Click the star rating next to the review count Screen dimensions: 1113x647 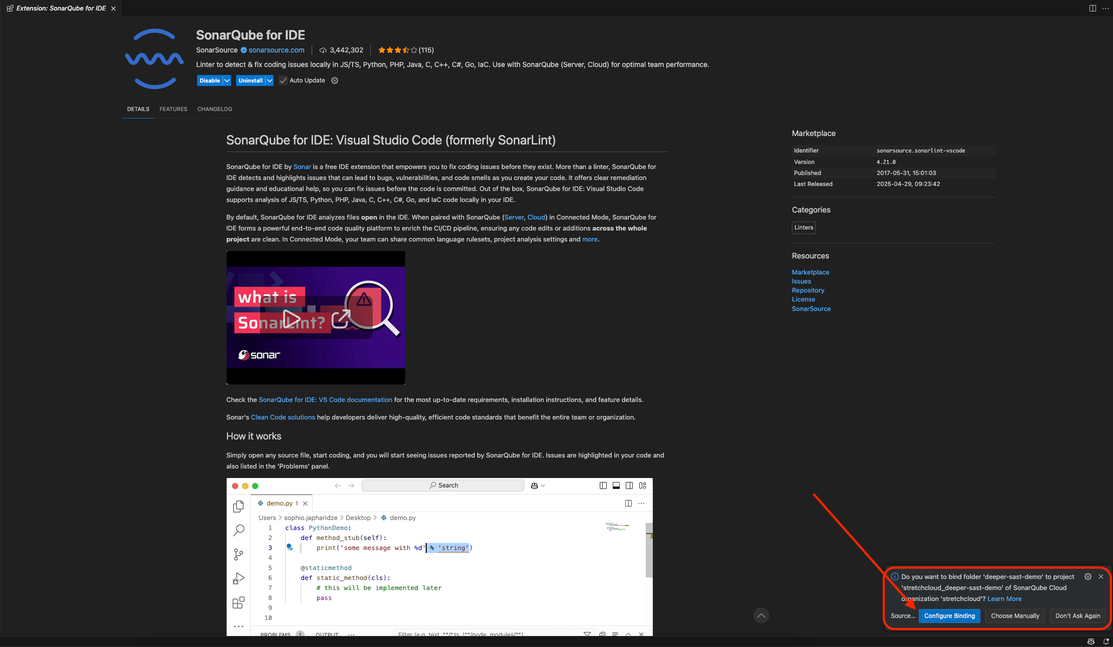(x=395, y=50)
